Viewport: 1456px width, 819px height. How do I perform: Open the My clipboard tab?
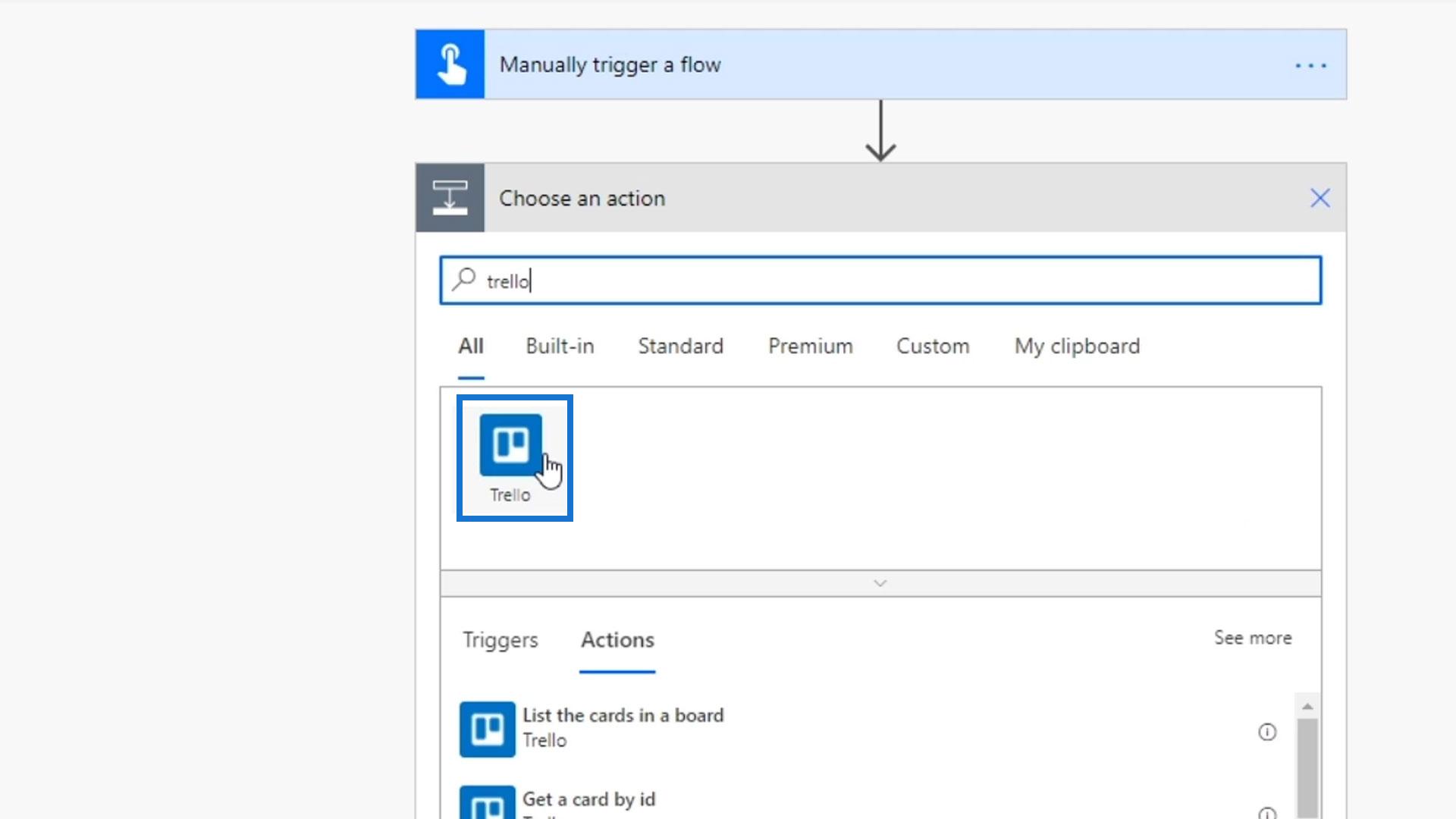[1077, 347]
